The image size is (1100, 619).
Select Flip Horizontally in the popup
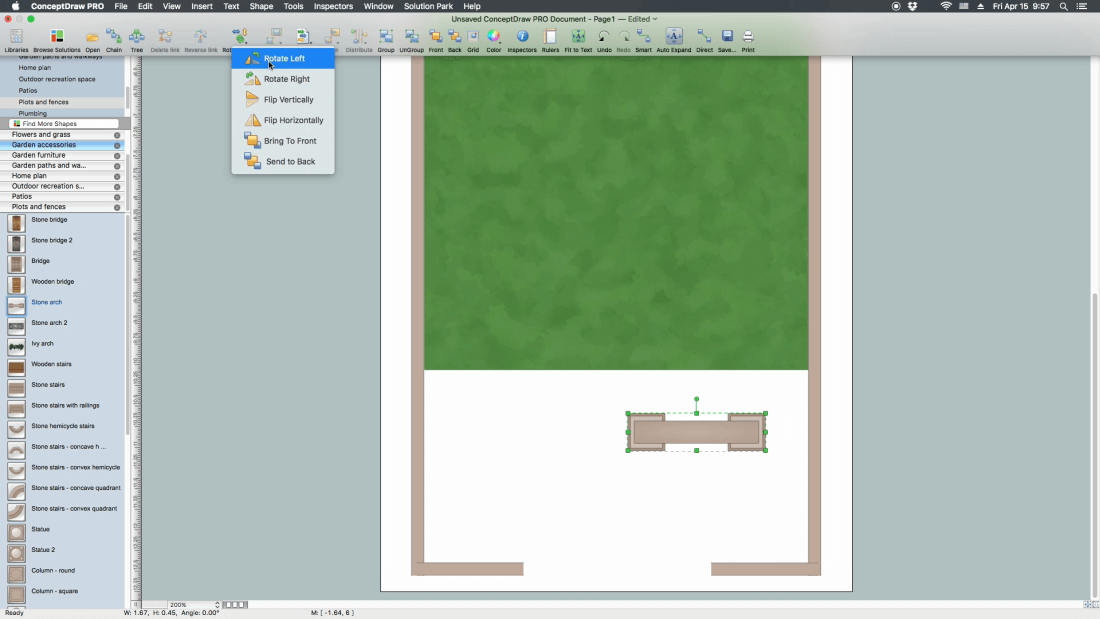pyautogui.click(x=293, y=120)
